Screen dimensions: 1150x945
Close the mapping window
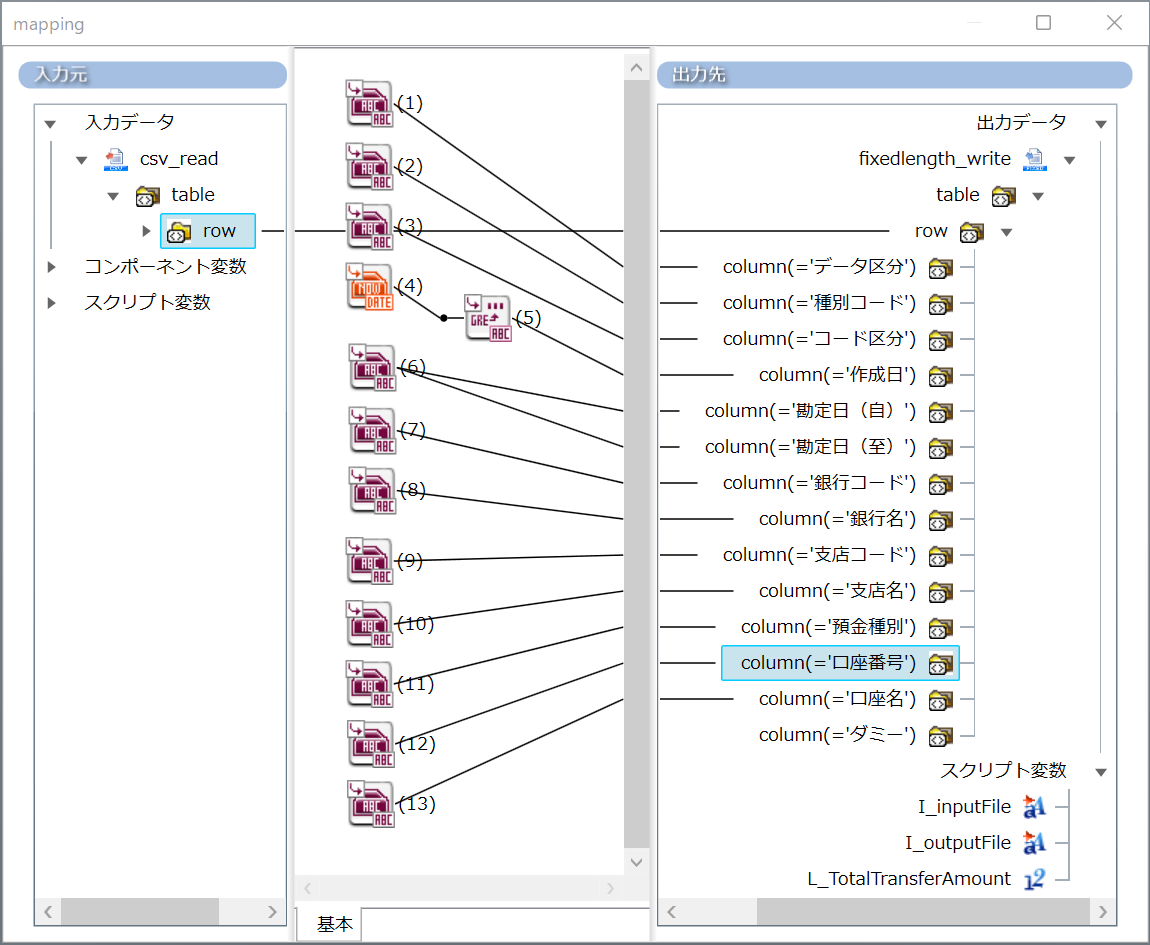pos(1114,23)
